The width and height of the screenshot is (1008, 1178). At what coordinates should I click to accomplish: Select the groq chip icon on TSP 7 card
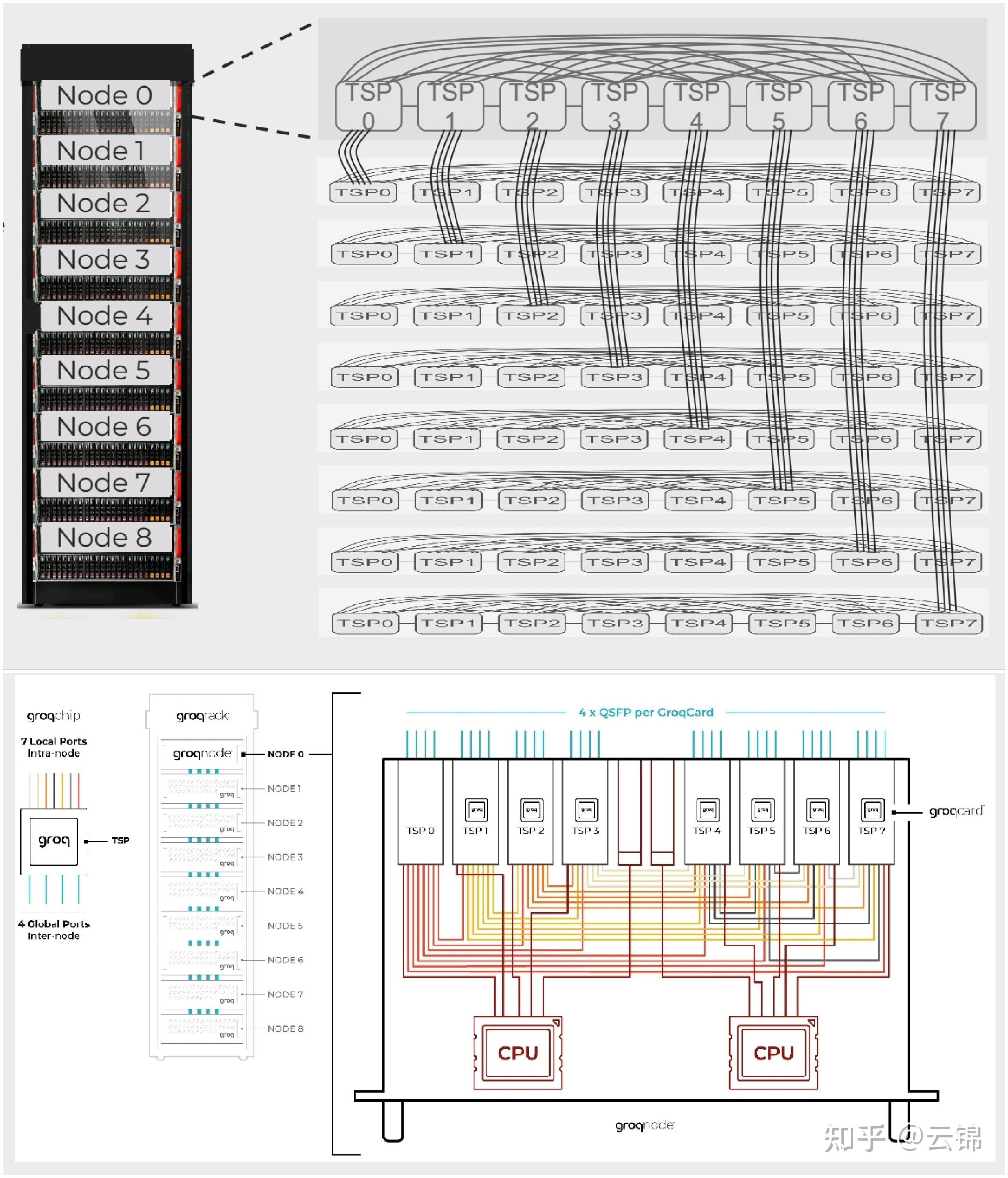pos(872,809)
